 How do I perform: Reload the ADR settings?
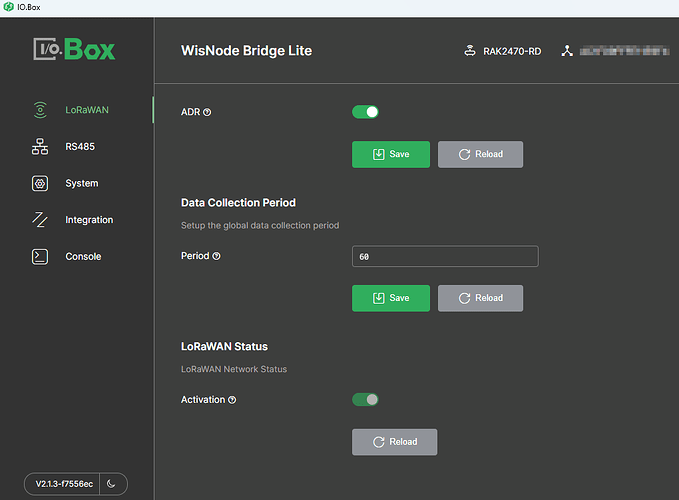click(x=480, y=154)
